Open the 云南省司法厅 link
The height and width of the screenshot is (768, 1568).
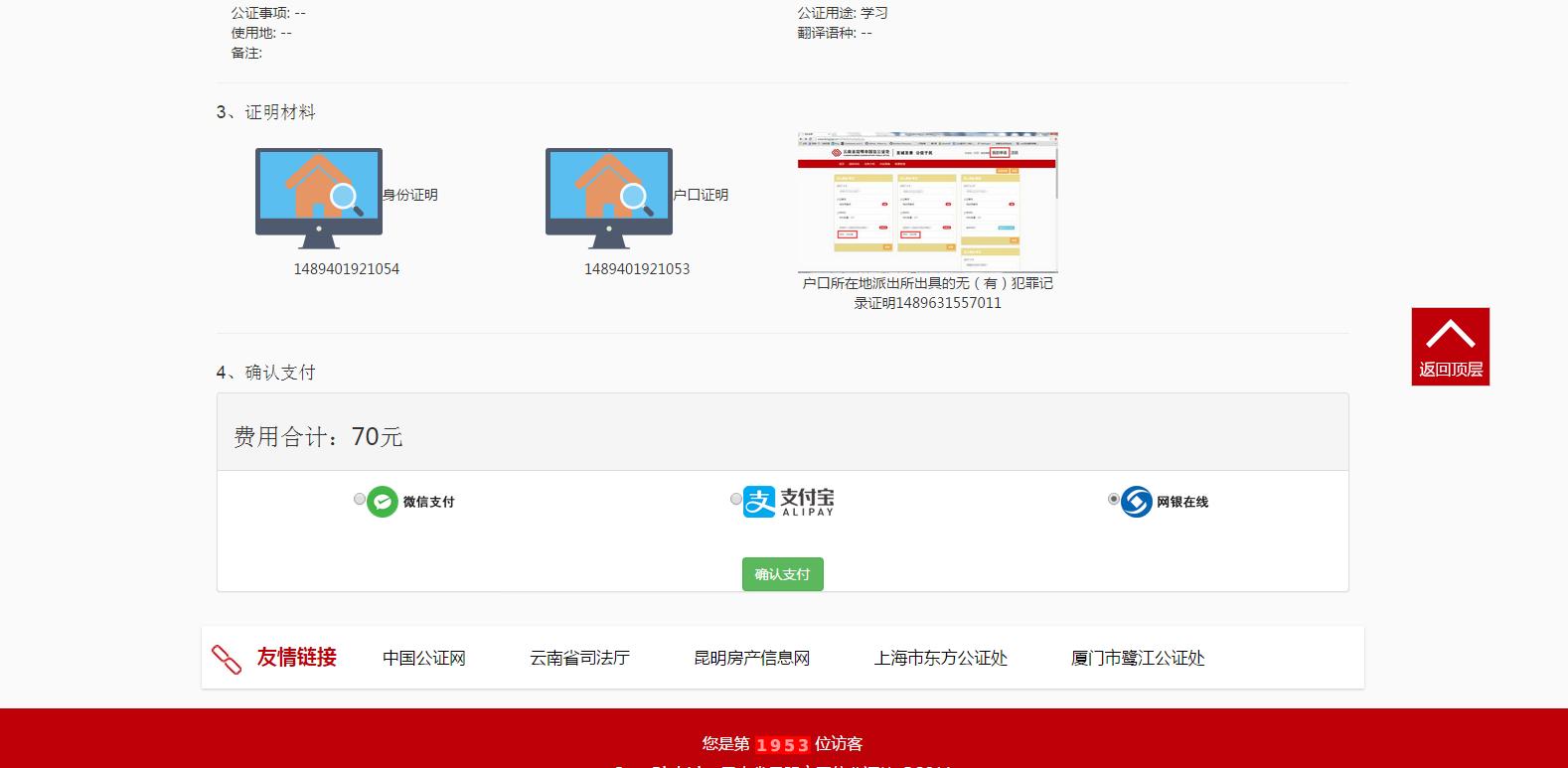click(x=579, y=658)
